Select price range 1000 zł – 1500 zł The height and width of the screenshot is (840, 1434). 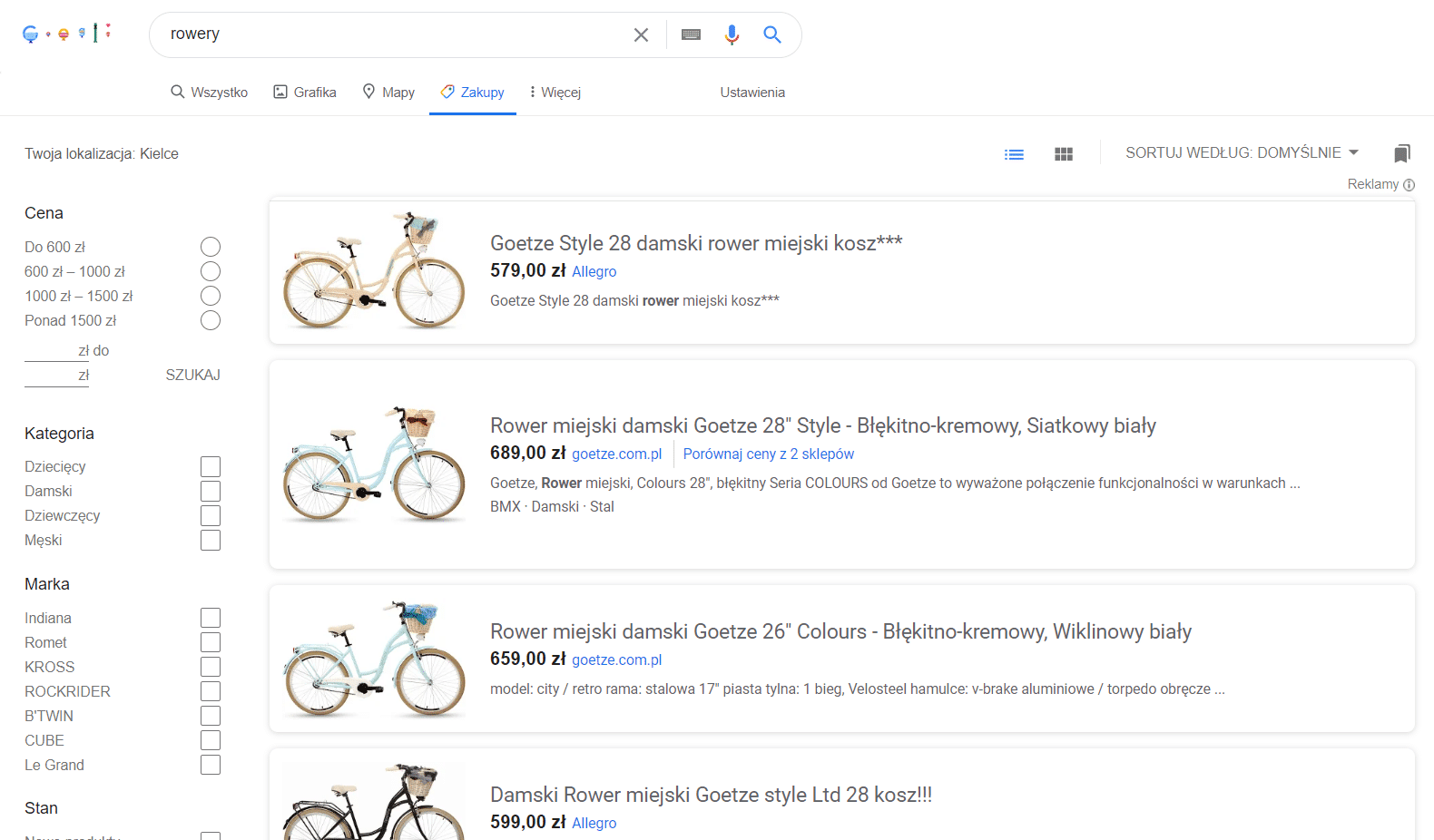pyautogui.click(x=211, y=296)
